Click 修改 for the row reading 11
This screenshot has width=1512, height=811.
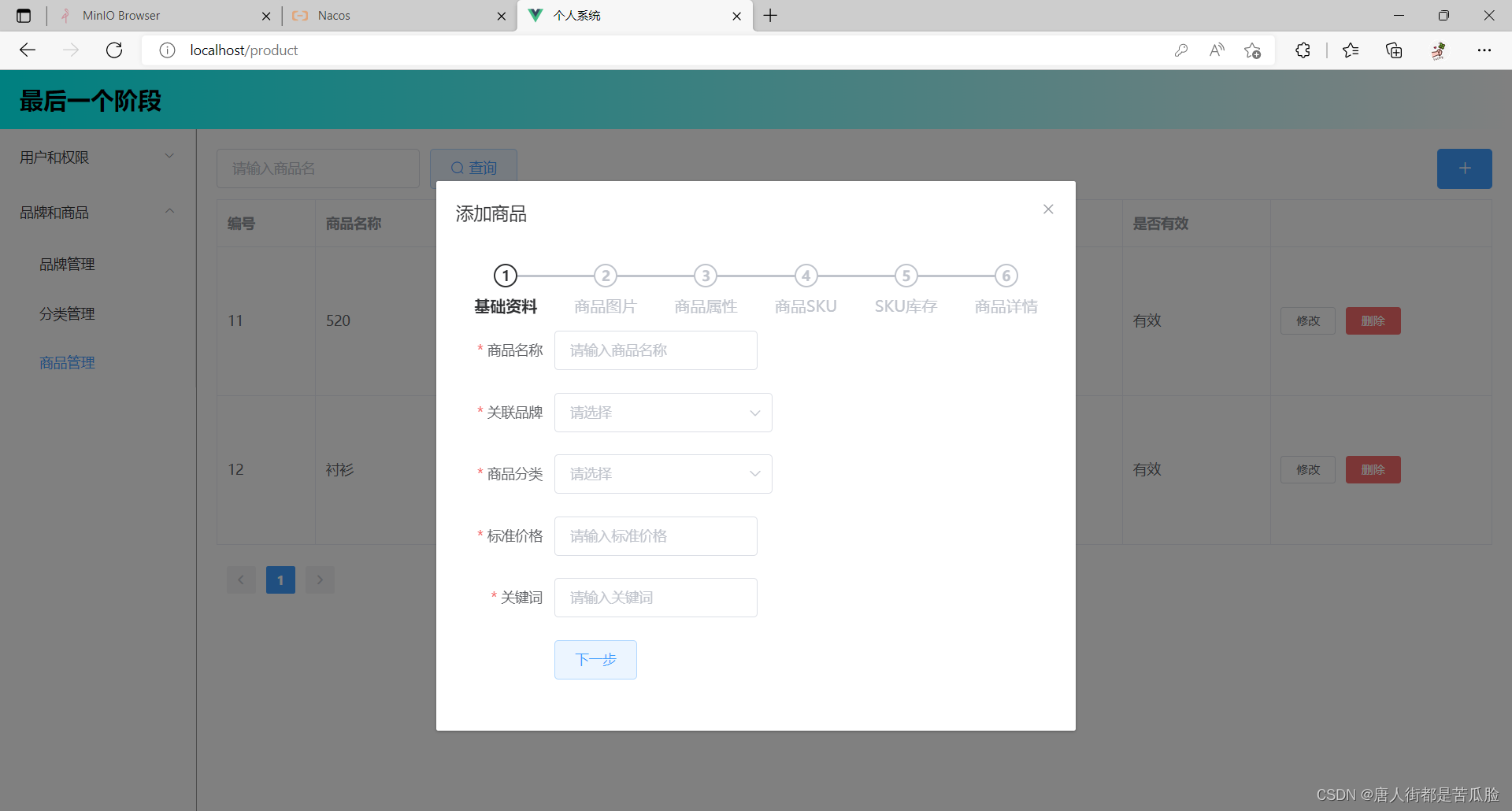1308,321
